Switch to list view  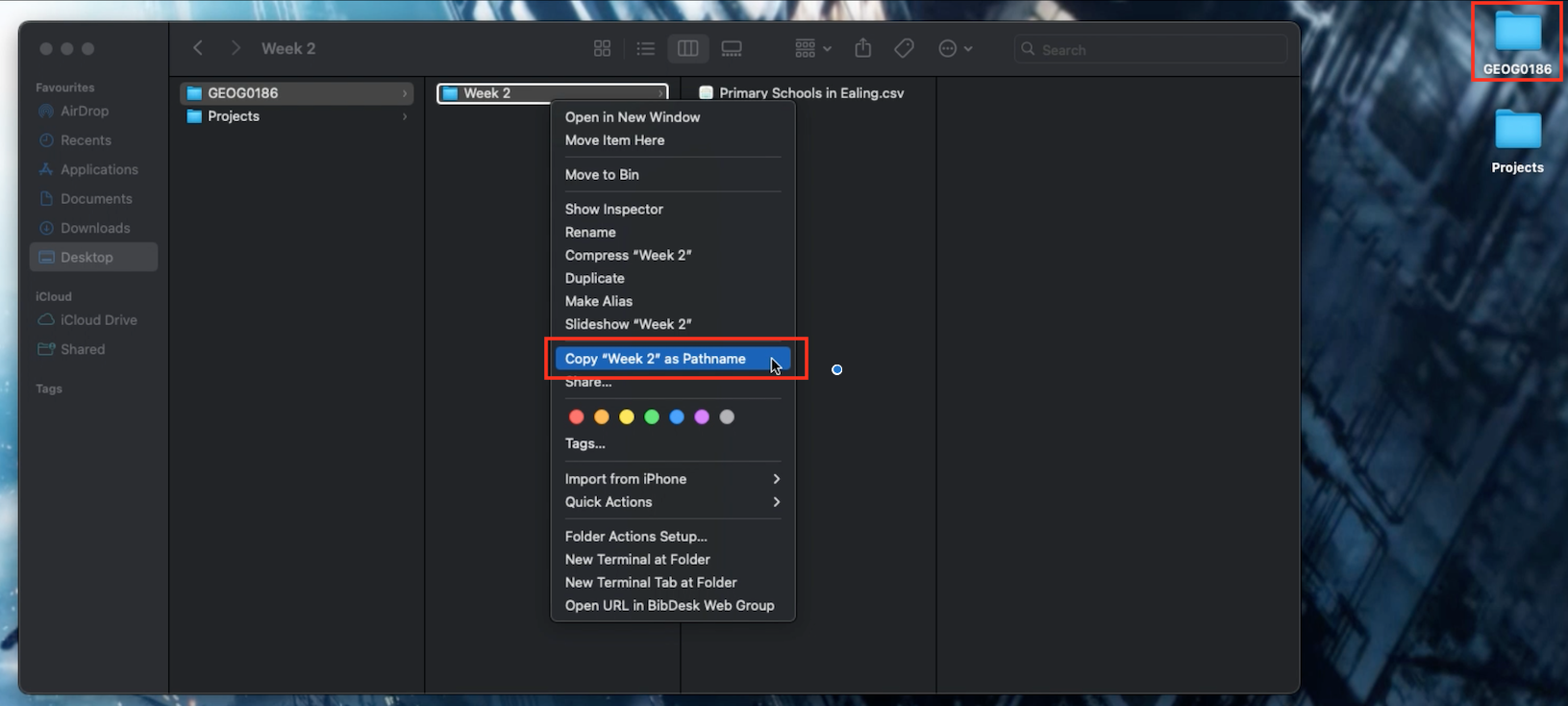645,48
